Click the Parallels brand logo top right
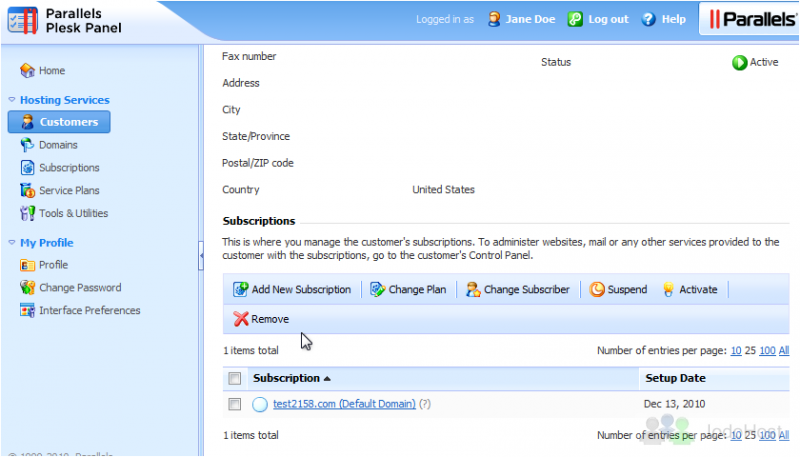This screenshot has width=800, height=457. [752, 19]
